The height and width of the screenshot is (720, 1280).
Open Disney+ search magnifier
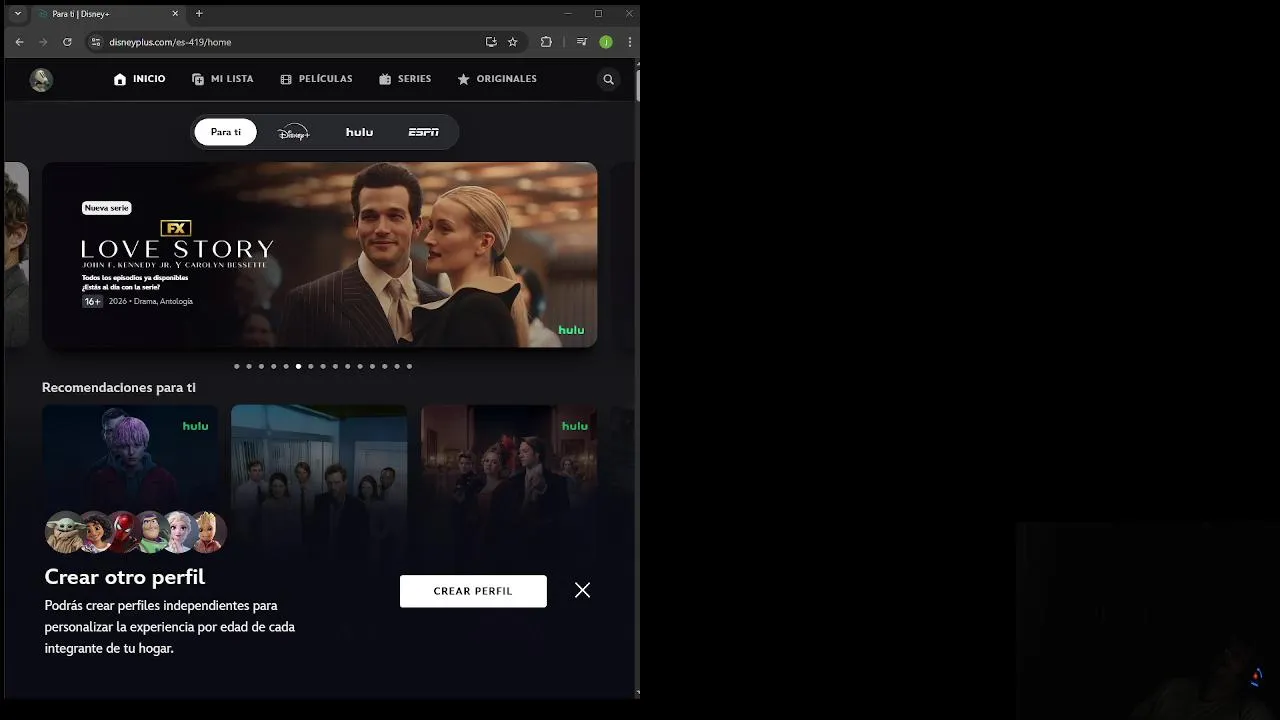tap(608, 80)
